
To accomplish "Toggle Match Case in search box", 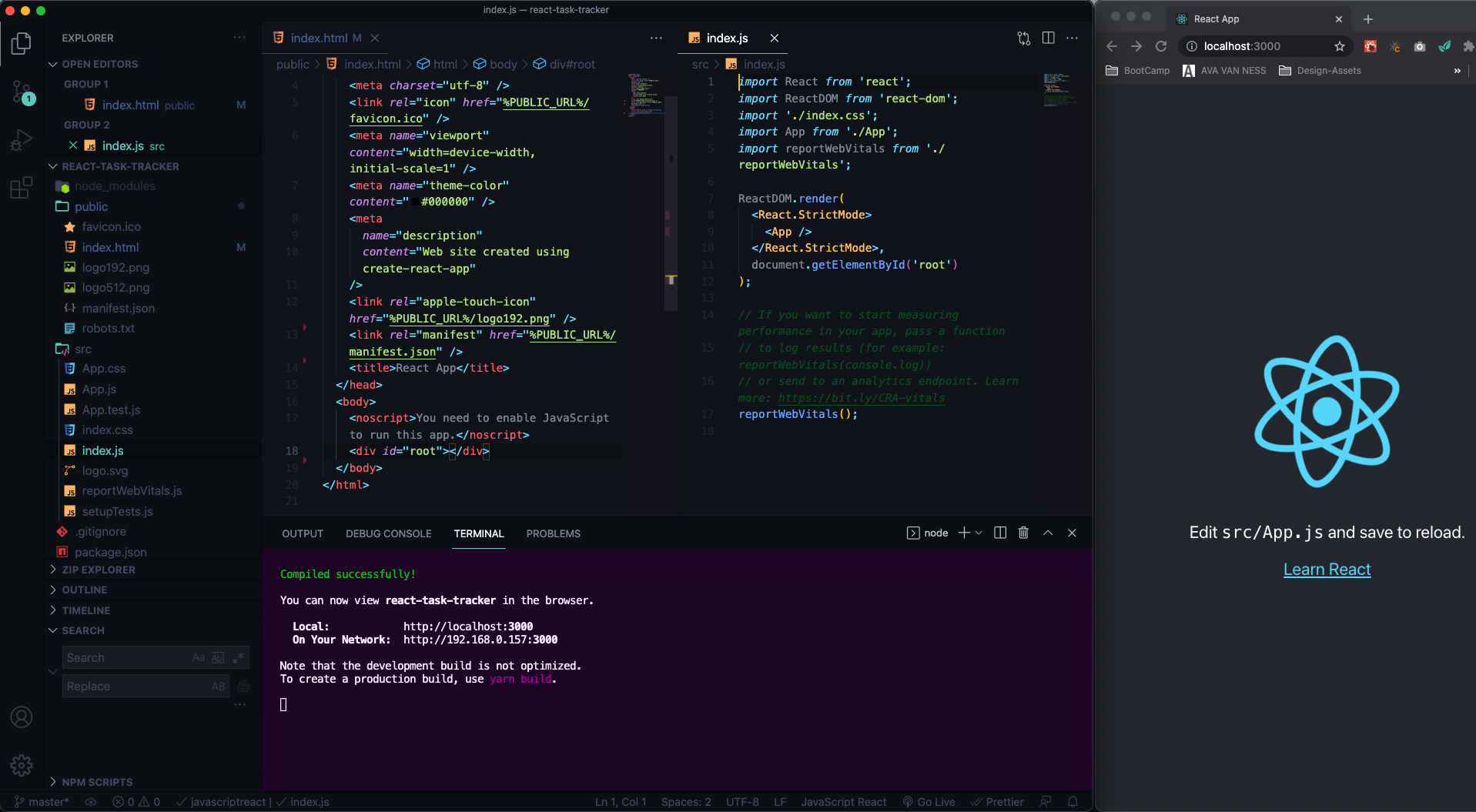I will [x=199, y=657].
